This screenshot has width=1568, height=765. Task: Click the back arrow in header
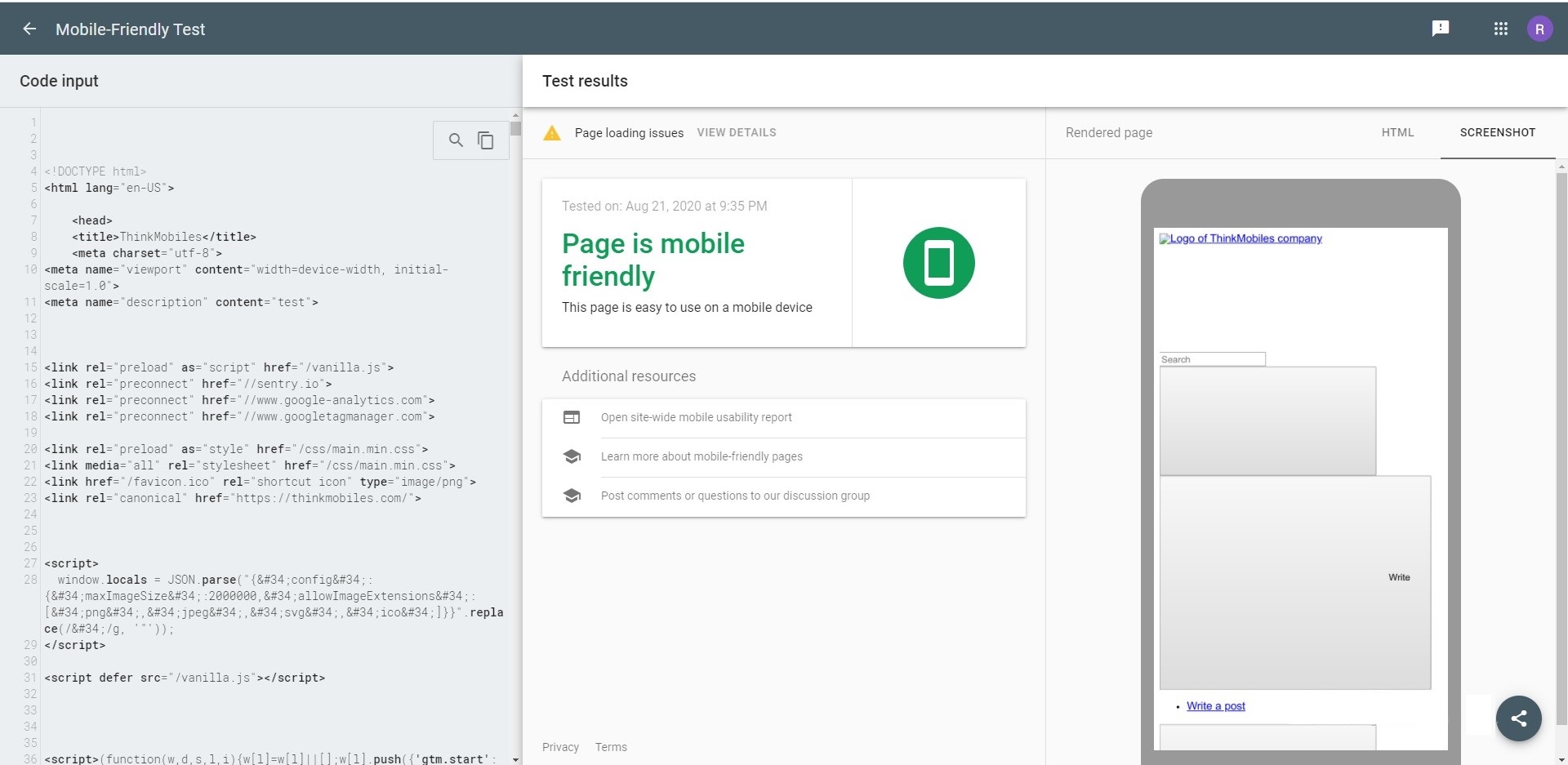29,29
